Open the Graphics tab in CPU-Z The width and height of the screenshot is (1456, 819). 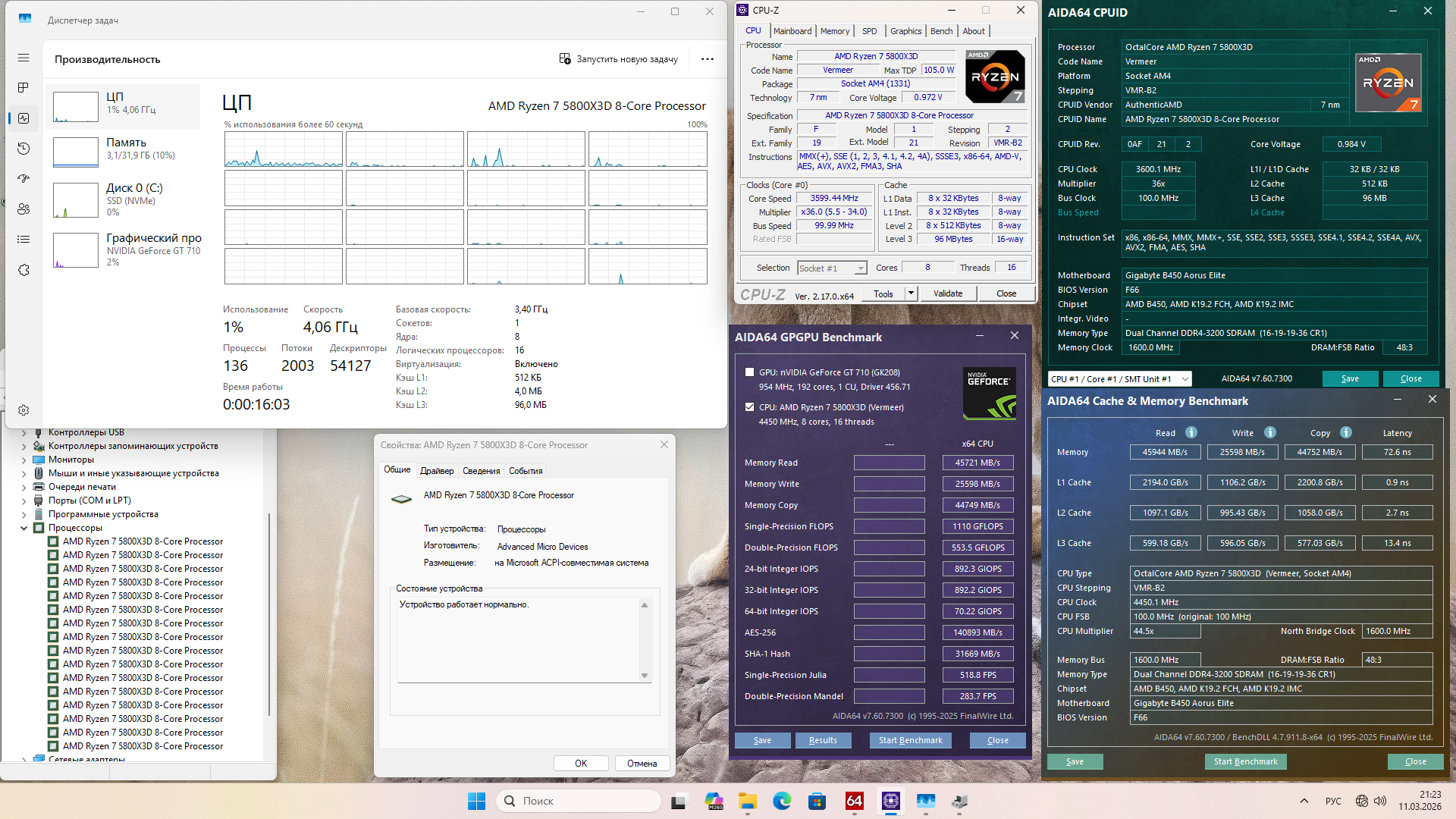[906, 31]
